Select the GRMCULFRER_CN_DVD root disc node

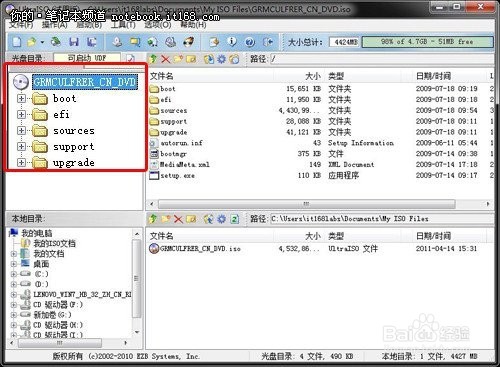pos(85,82)
